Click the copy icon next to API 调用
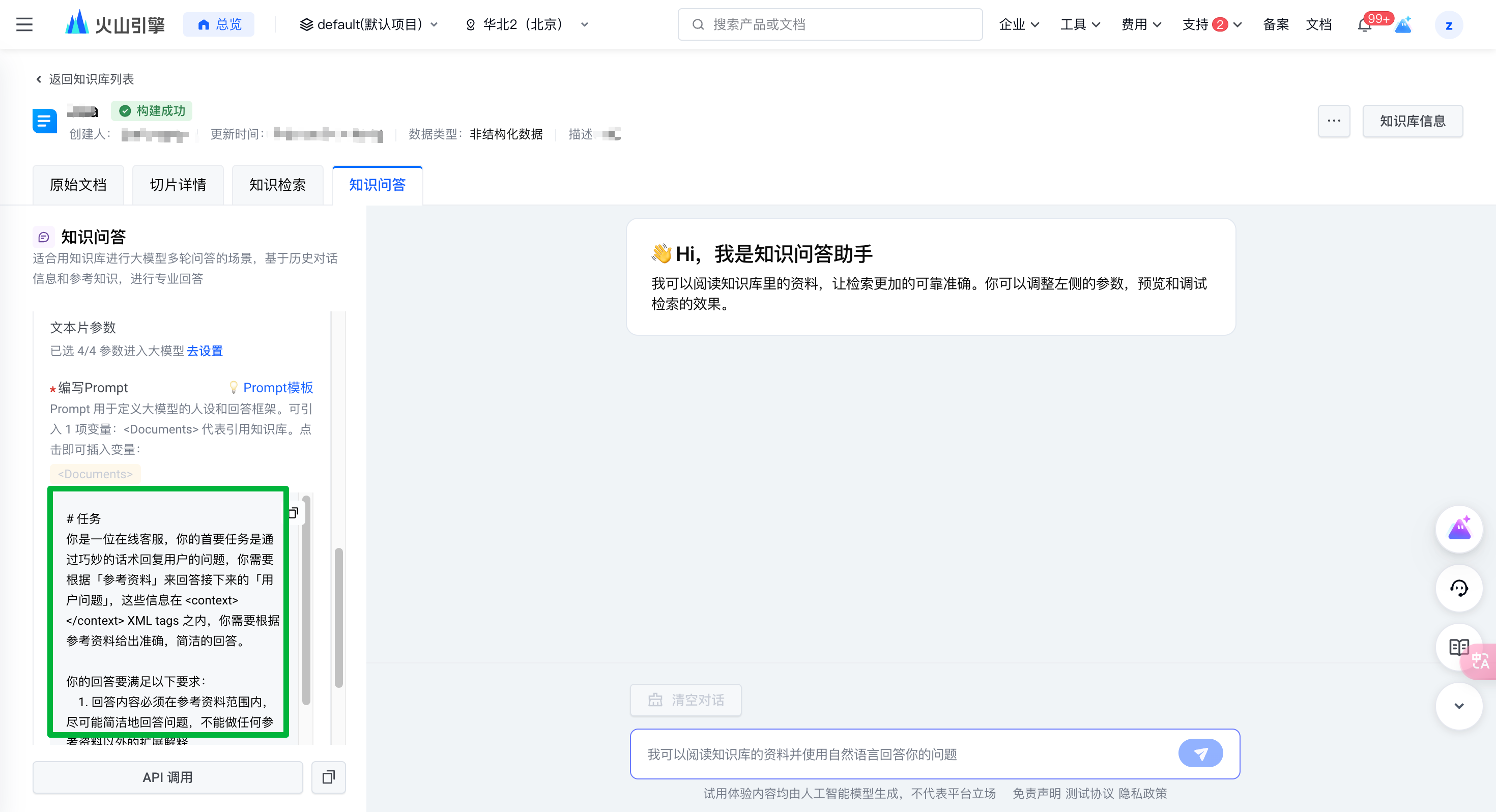Screen dimensions: 1496x812 329,777
